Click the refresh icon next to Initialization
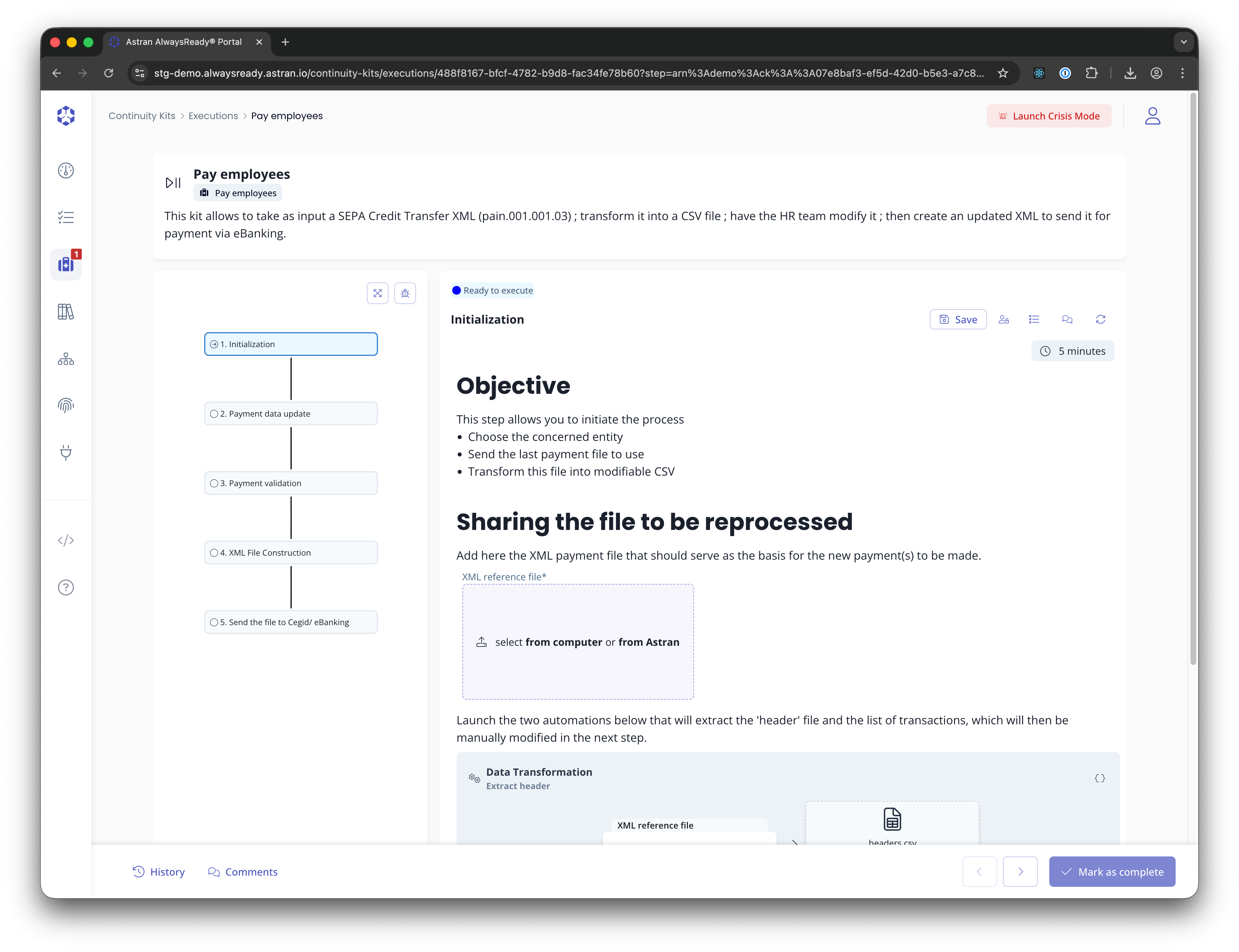The height and width of the screenshot is (952, 1239). coord(1100,320)
